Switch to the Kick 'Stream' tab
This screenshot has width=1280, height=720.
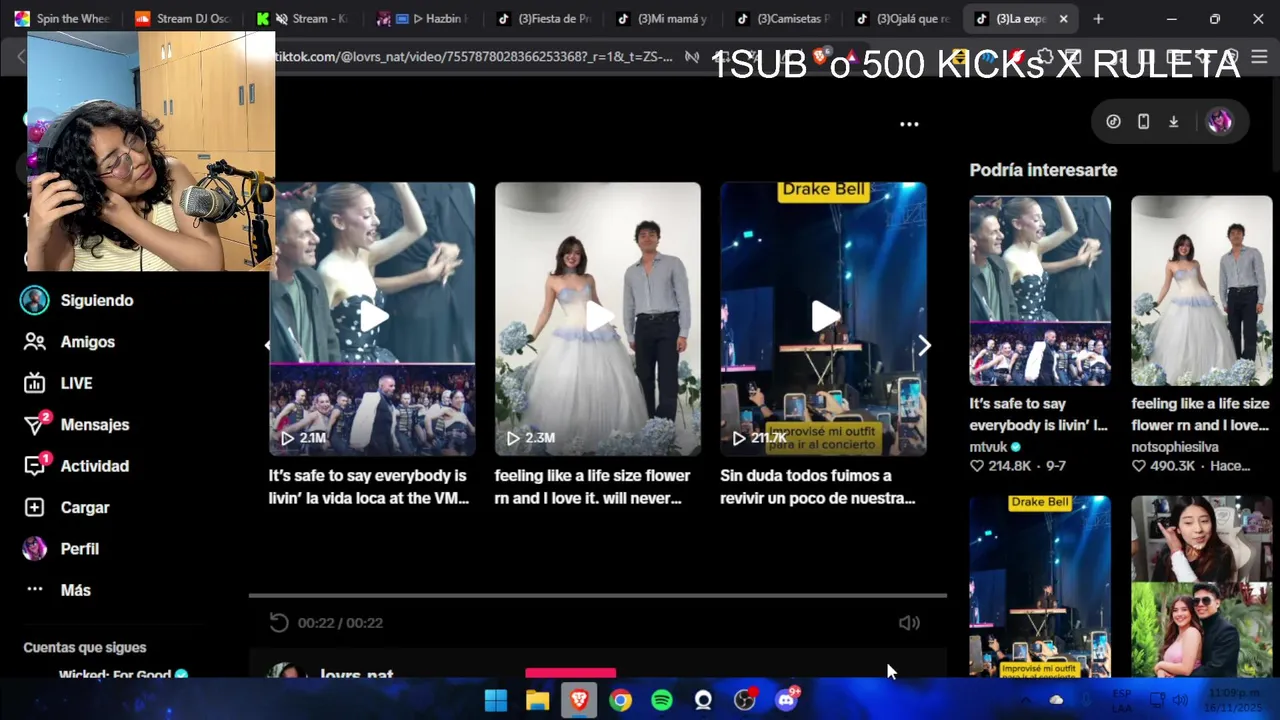[x=303, y=19]
